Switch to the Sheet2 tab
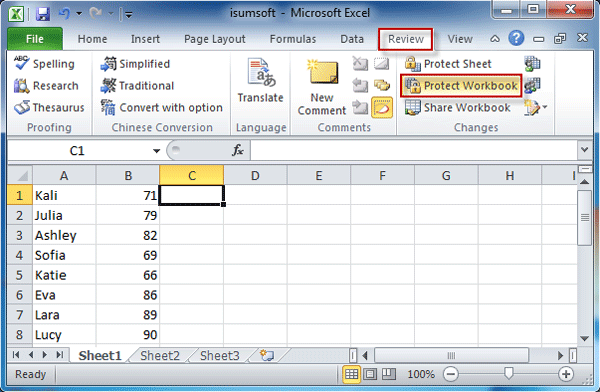This screenshot has height=392, width=600. pos(160,356)
